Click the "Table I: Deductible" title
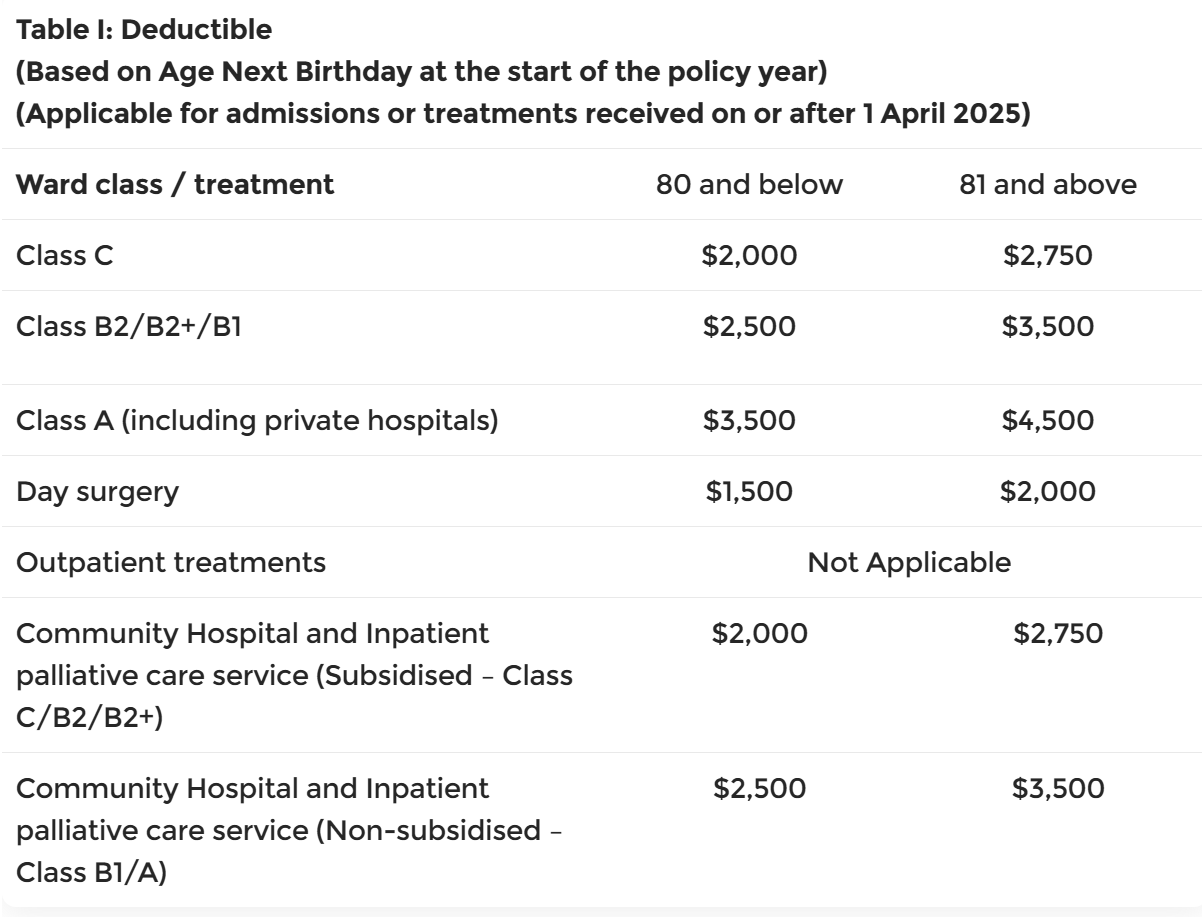The image size is (1202, 917). pos(144,30)
